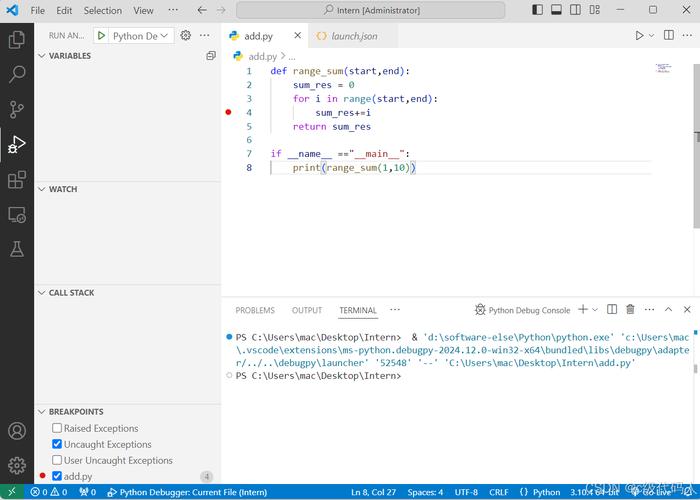The width and height of the screenshot is (700, 500).
Task: Open the Selection menu
Action: point(102,10)
